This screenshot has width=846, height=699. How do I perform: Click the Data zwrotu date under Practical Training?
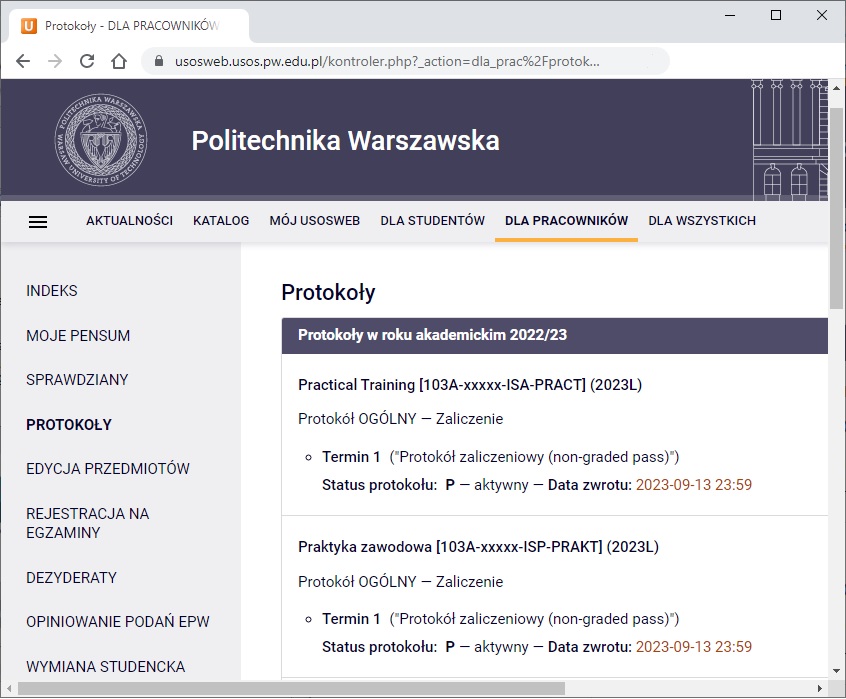pyautogui.click(x=694, y=485)
